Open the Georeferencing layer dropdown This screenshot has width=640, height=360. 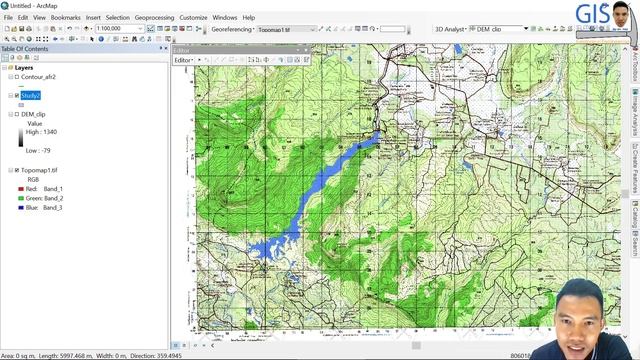click(x=313, y=29)
